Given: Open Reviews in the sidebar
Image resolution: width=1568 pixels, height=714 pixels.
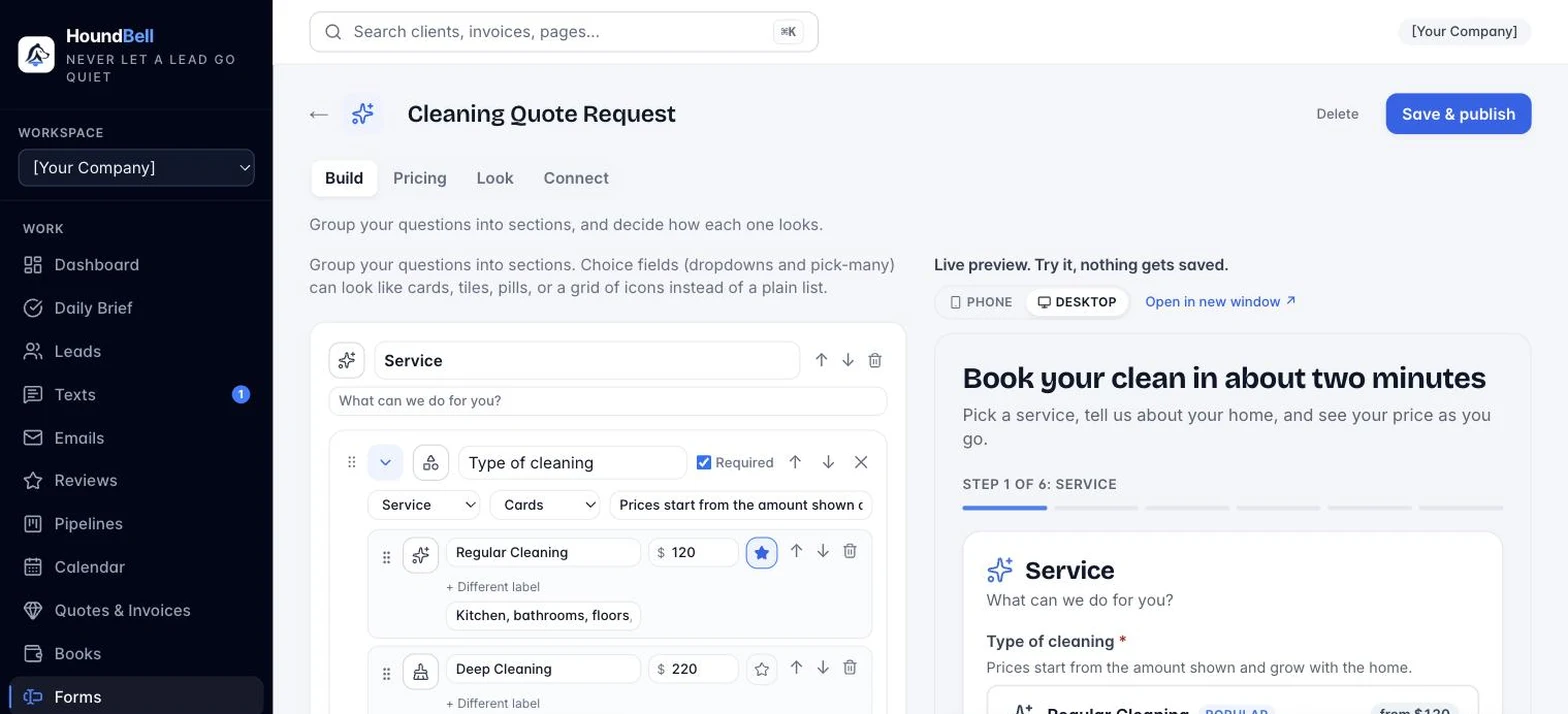Looking at the screenshot, I should click(136, 481).
